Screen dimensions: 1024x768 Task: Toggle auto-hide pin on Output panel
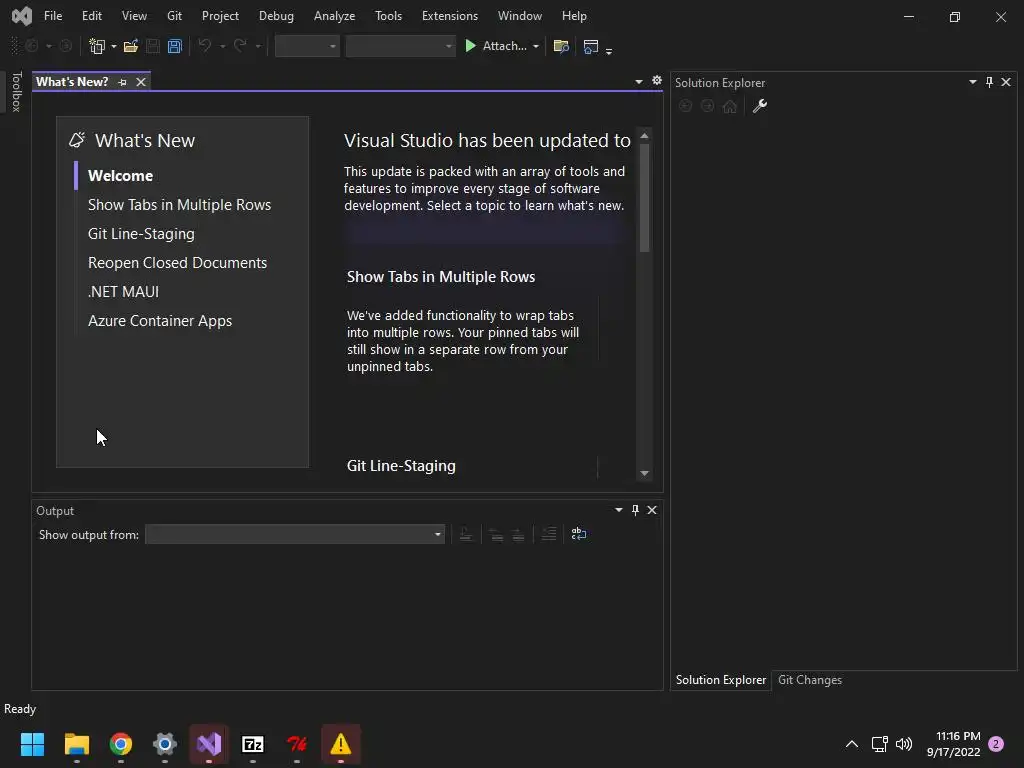click(x=635, y=510)
